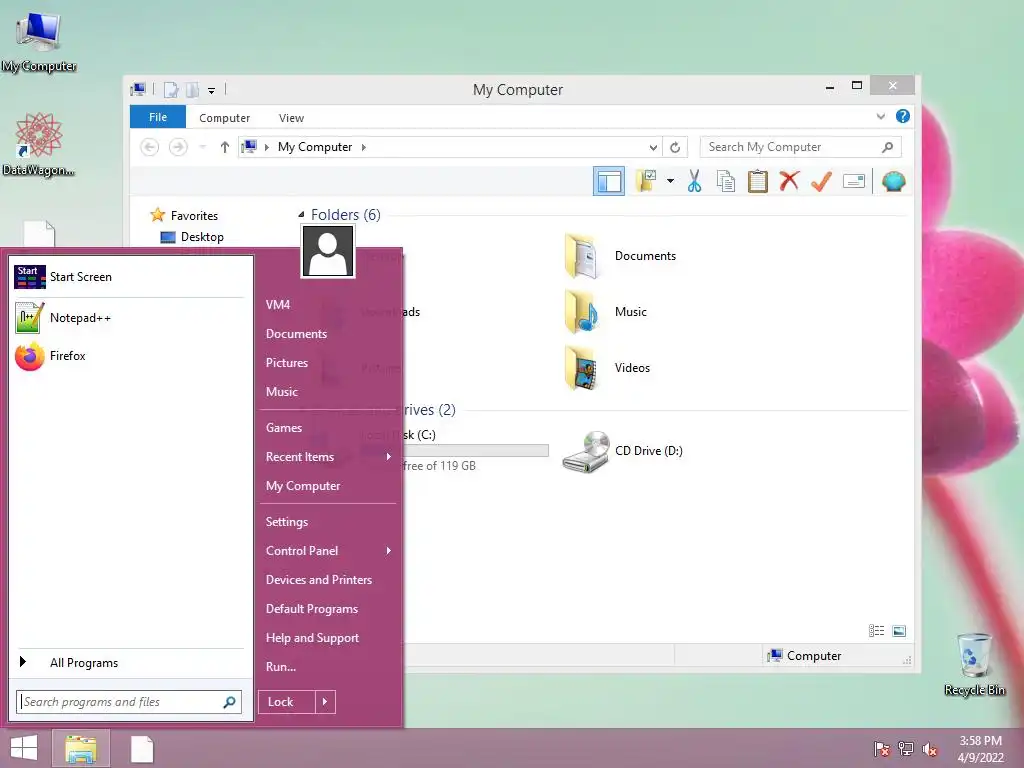1024x768 pixels.
Task: Click the Lock button
Action: pos(287,702)
